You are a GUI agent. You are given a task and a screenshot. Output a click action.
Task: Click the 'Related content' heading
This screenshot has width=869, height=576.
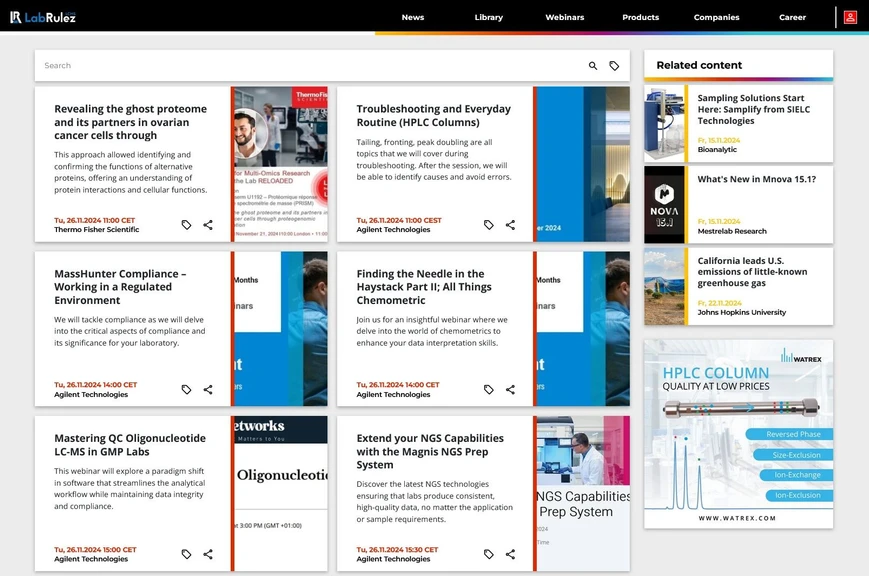[x=699, y=65]
